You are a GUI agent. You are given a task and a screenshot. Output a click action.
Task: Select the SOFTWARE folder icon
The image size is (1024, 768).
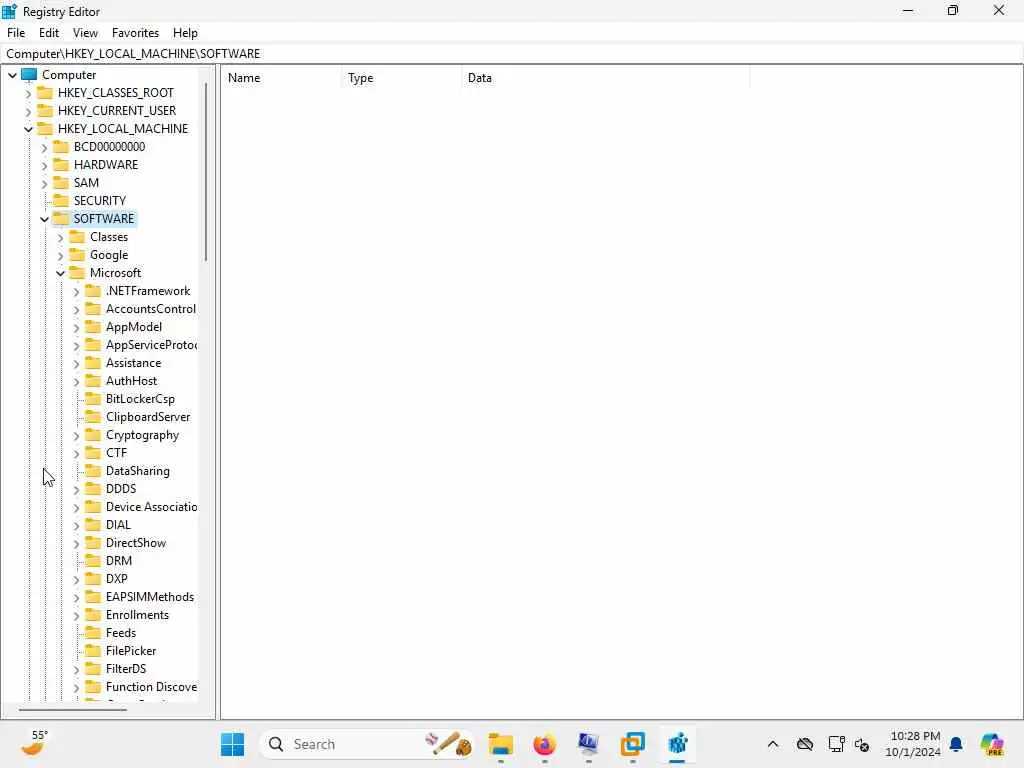click(x=61, y=218)
